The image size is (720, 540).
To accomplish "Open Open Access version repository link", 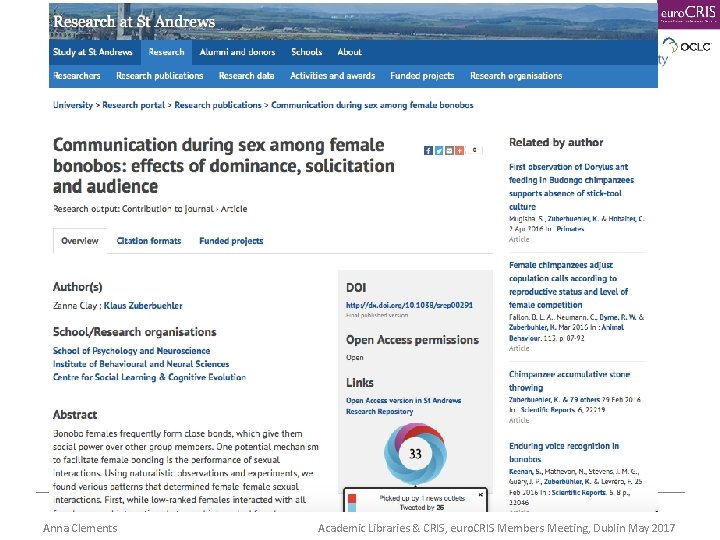I will 403,406.
